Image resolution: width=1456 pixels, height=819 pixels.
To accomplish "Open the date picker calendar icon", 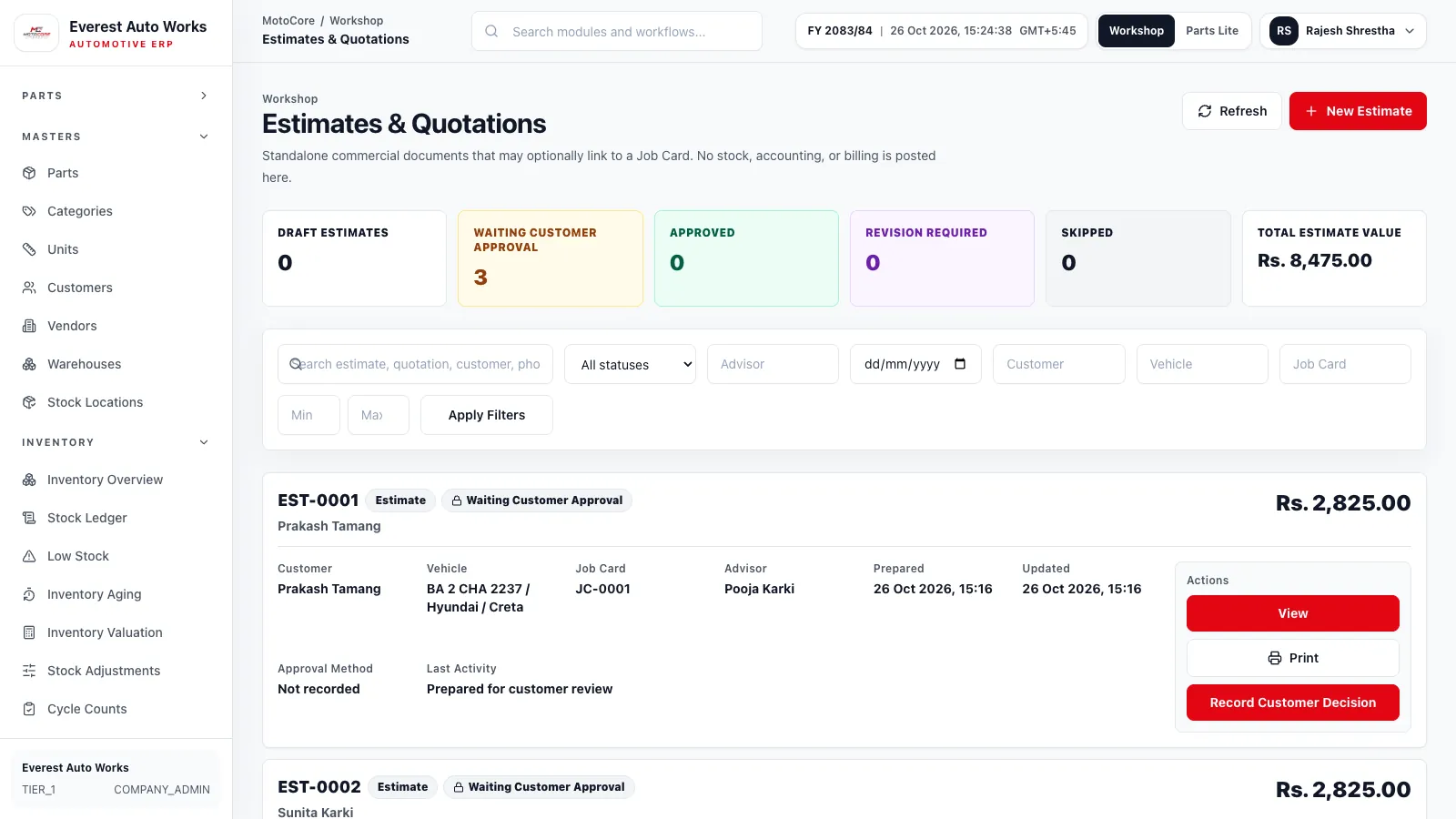I will point(960,364).
